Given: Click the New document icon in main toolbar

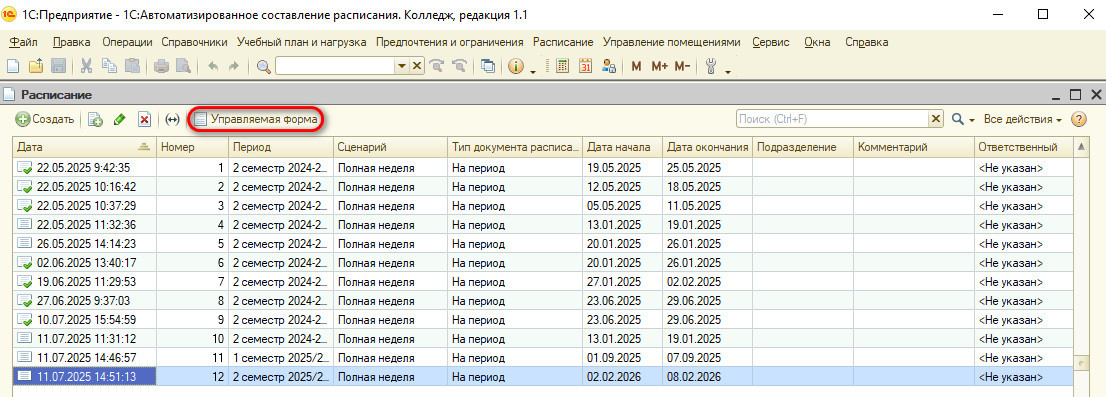Looking at the screenshot, I should pos(13,66).
